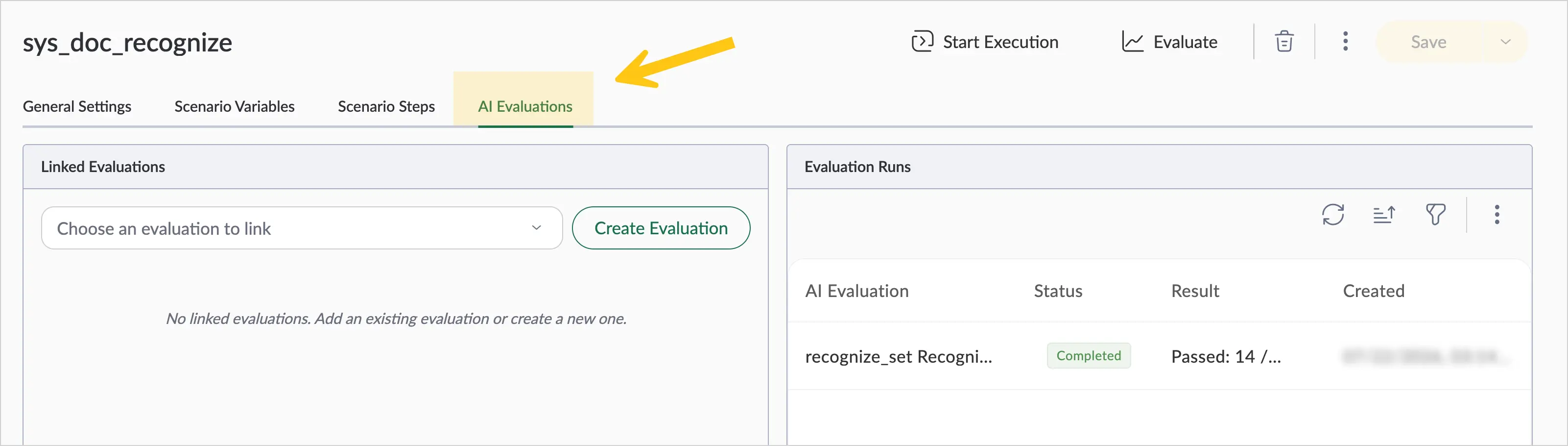Click the sys_doc_recognize scenario title

coord(127,43)
